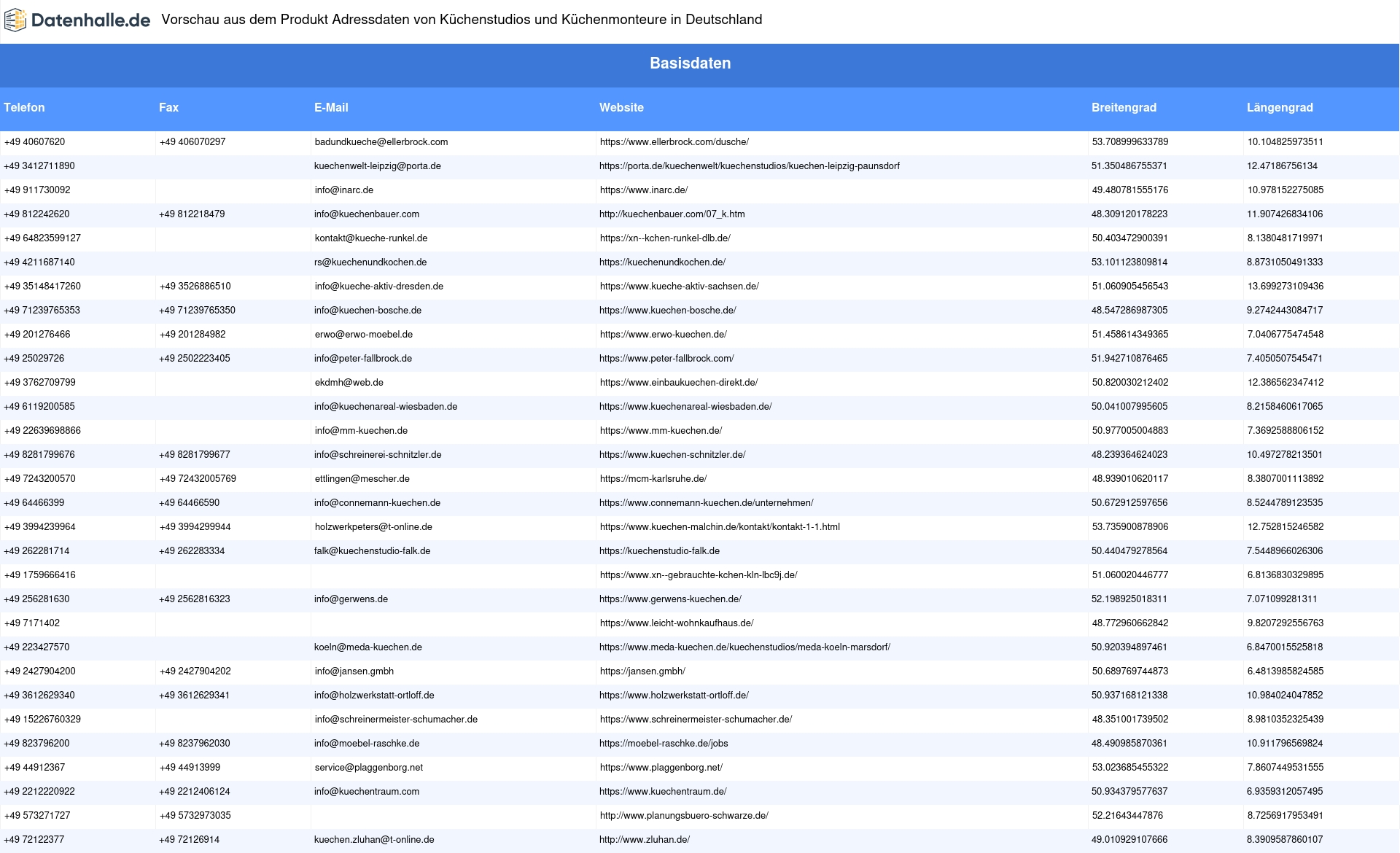Image resolution: width=1400 pixels, height=853 pixels.
Task: Open the ellerbrock.com/dusche website link
Action: point(674,142)
